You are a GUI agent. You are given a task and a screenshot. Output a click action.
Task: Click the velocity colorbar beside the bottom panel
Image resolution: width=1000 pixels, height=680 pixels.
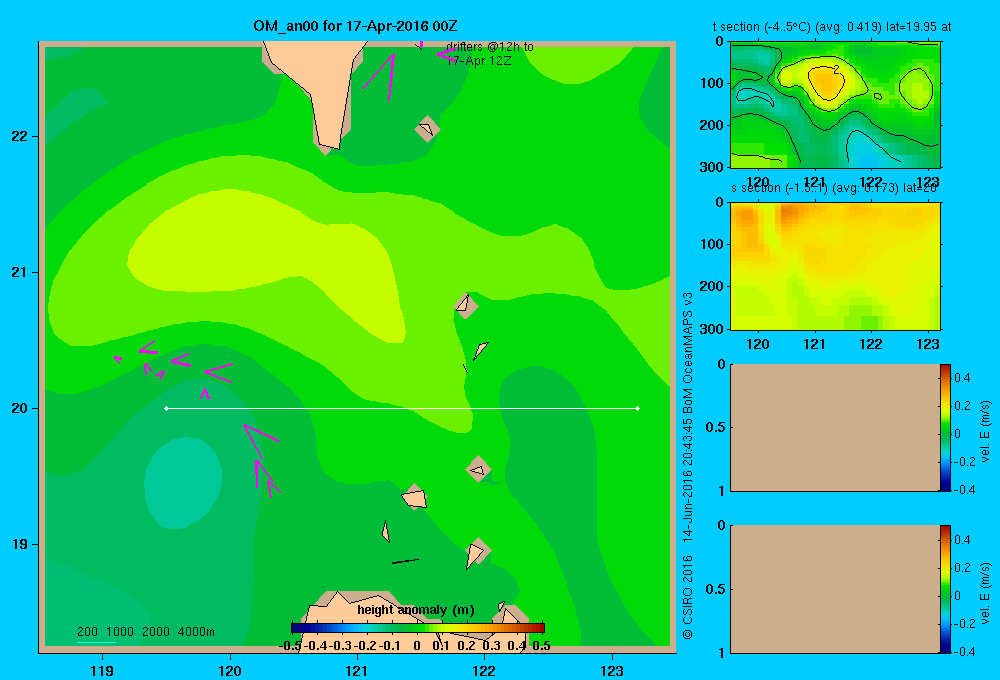point(945,589)
